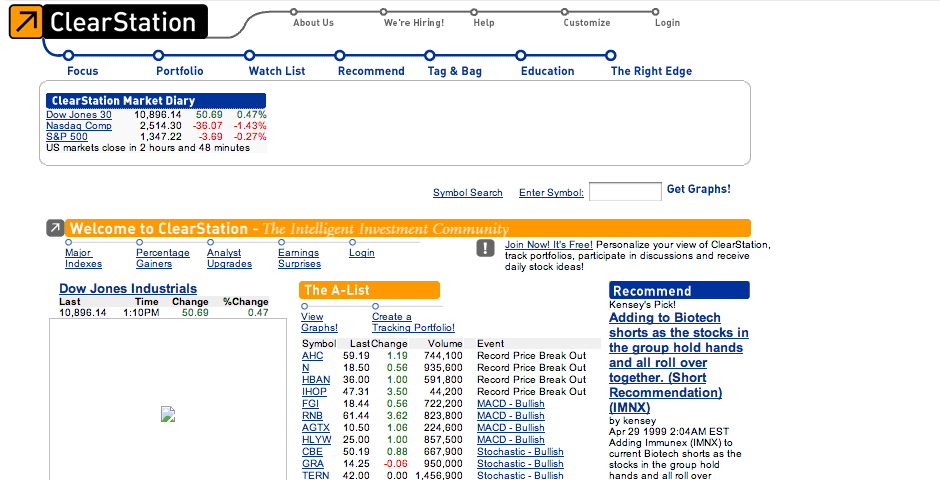Open the Tag & Bag section
940x480 pixels.
coord(454,71)
